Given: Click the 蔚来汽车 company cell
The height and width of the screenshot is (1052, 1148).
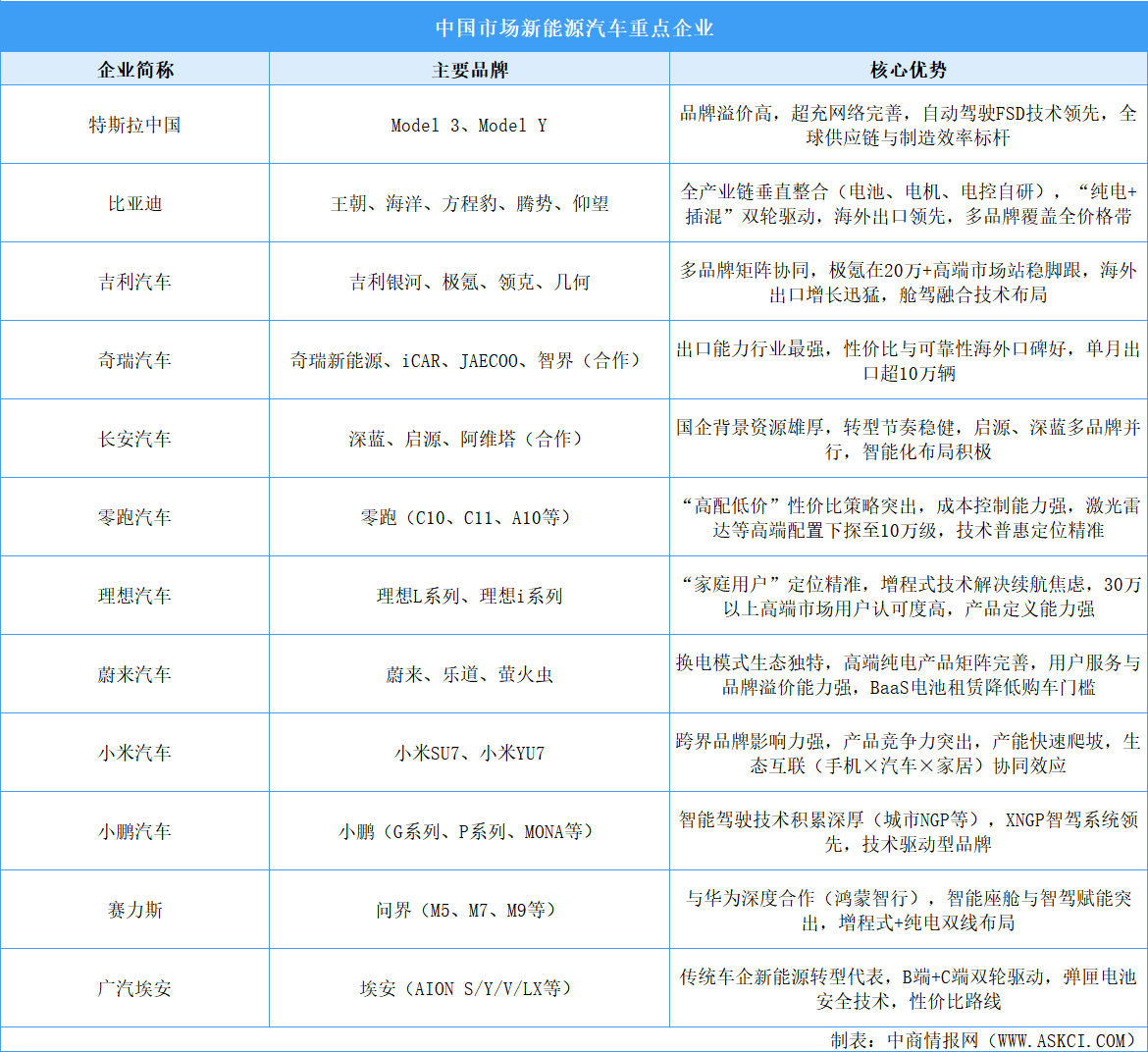Looking at the screenshot, I should coord(134,674).
